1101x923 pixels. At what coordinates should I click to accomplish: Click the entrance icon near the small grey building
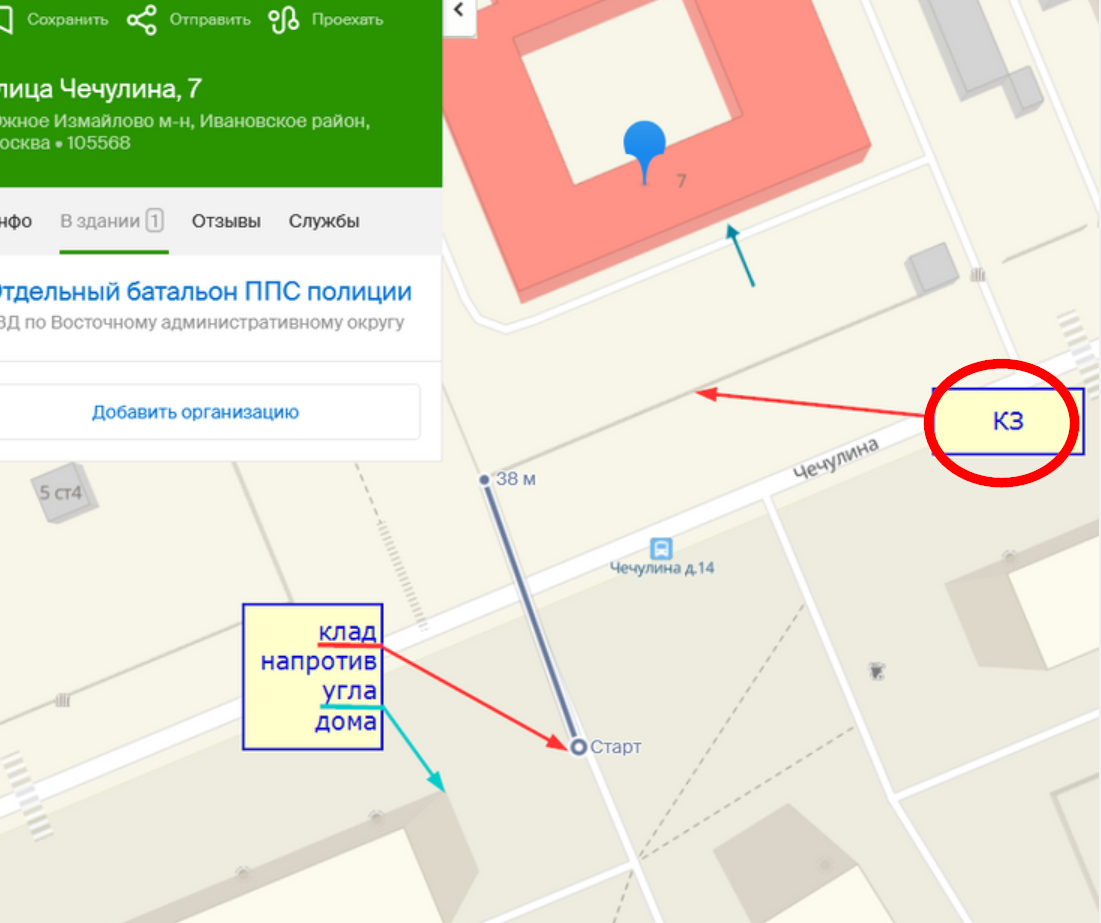pyautogui.click(x=977, y=275)
